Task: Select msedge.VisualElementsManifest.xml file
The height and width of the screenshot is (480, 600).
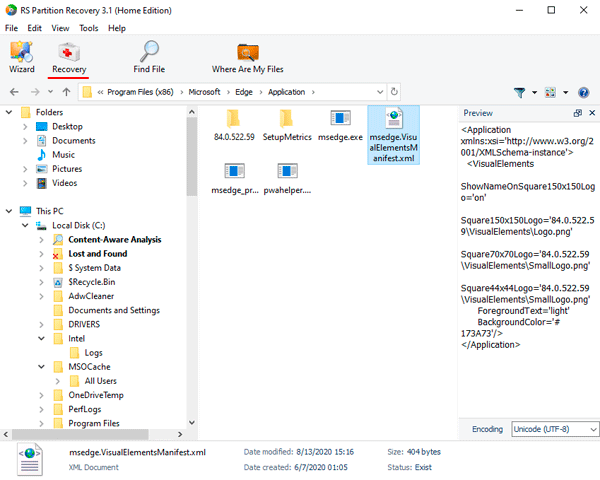Action: pos(393,135)
